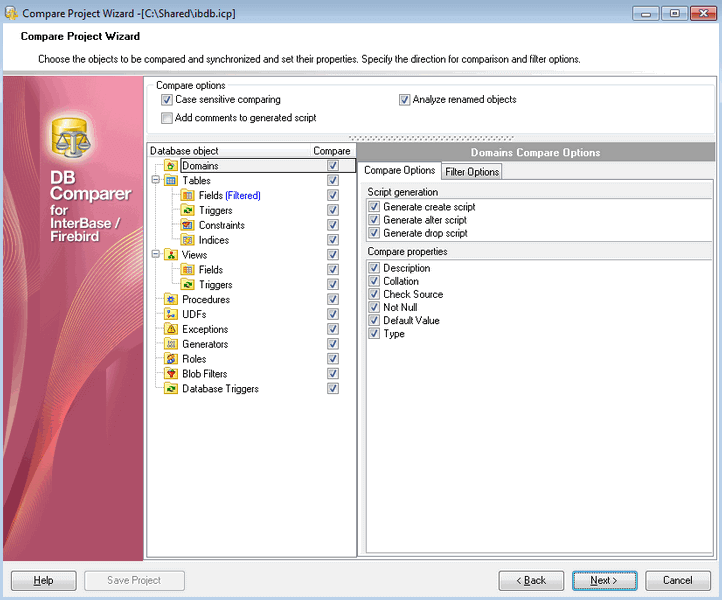Uncheck the Check Source property
The width and height of the screenshot is (722, 600).
(374, 294)
